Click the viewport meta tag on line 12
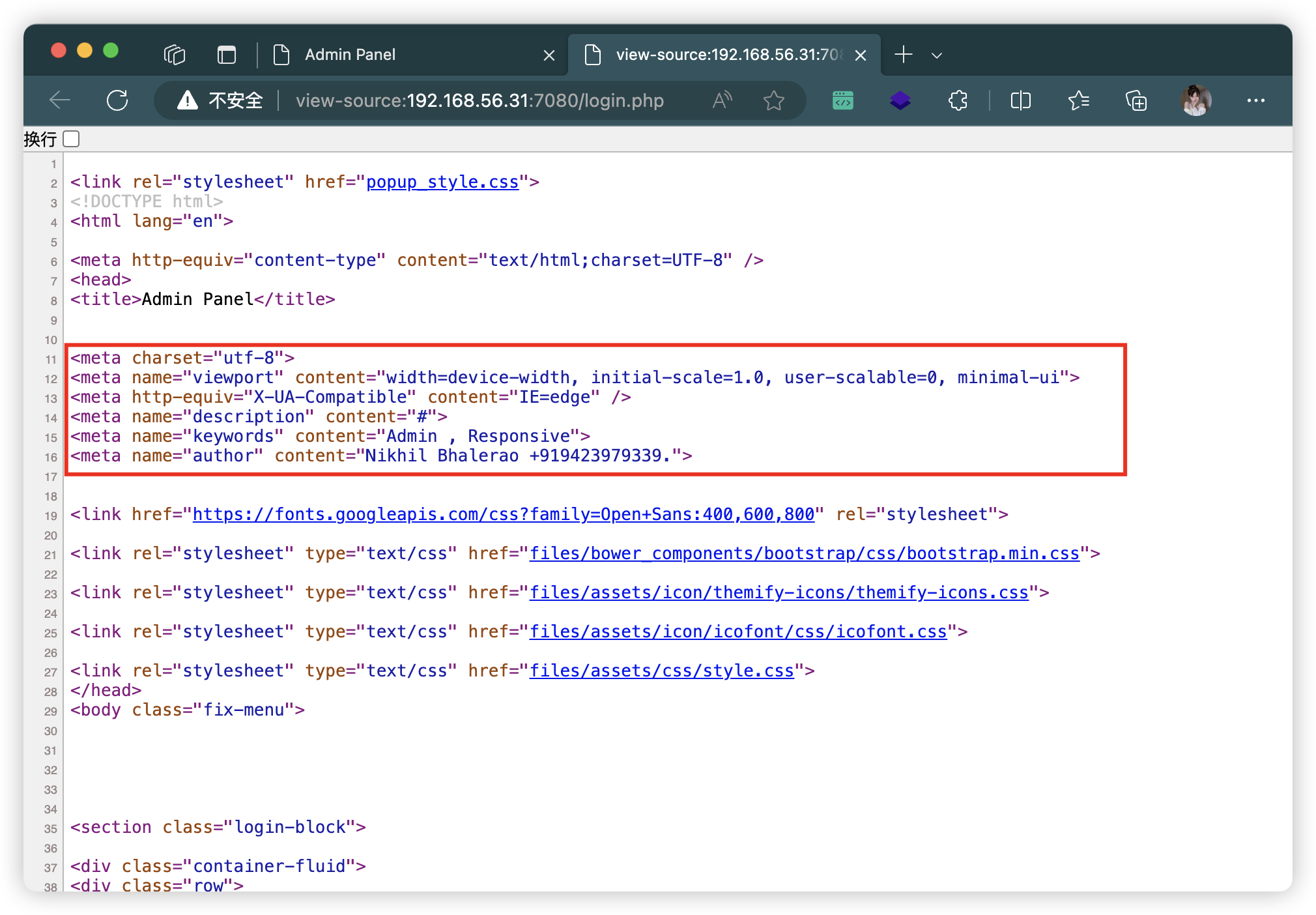This screenshot has width=1316, height=915. coord(575,377)
